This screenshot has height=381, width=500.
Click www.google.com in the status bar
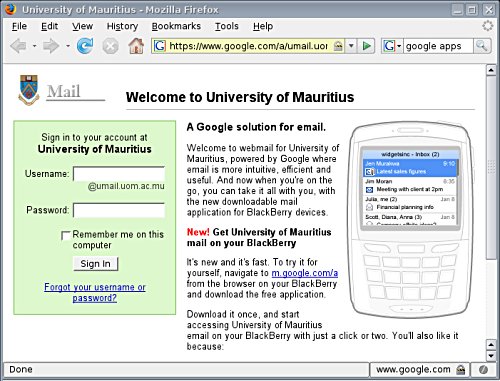[413, 369]
